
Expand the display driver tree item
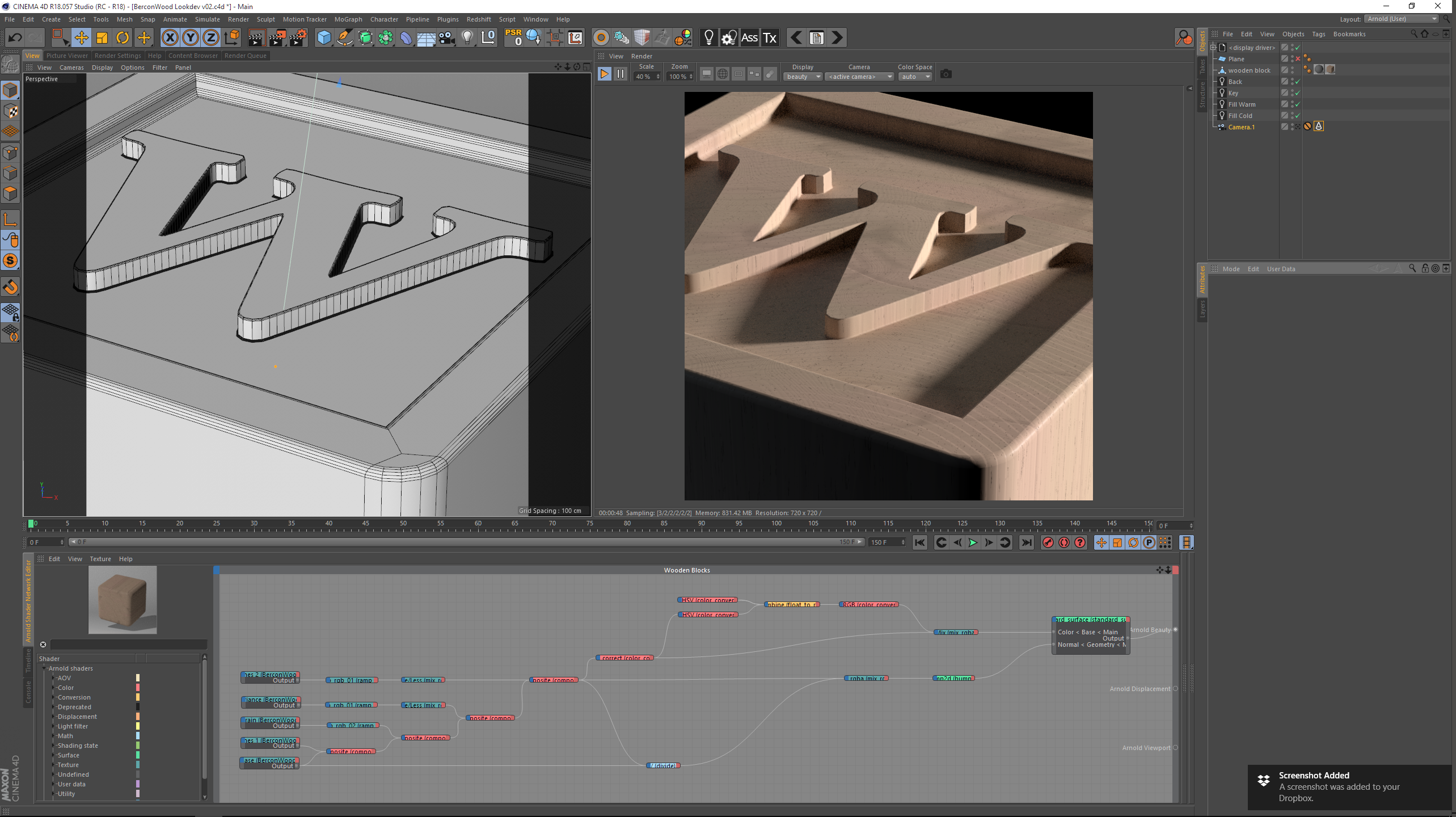pos(1213,48)
